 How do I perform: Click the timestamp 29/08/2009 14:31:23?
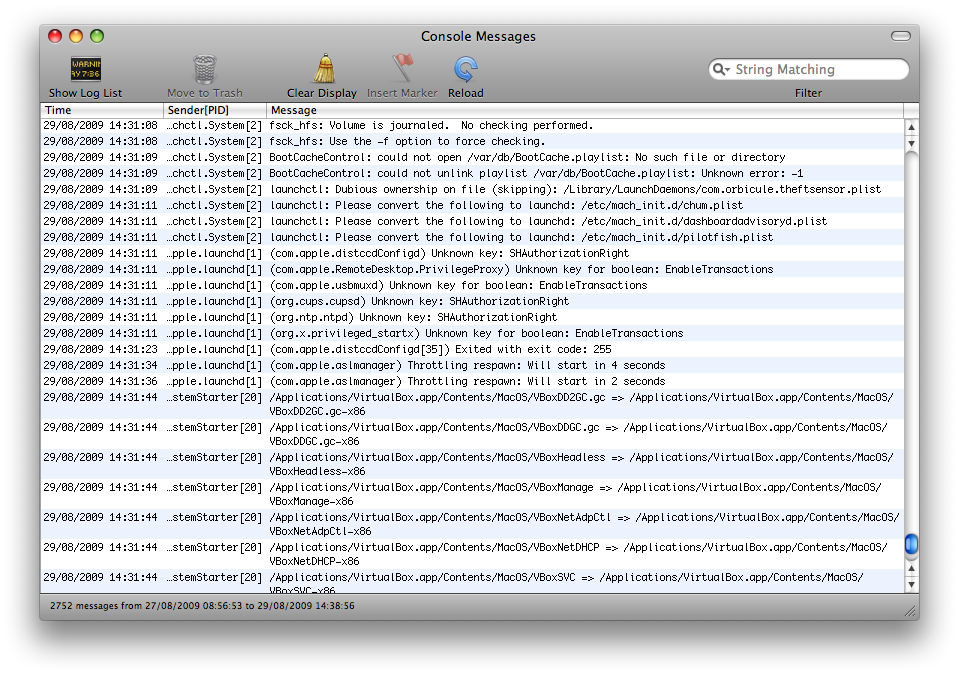pos(100,349)
